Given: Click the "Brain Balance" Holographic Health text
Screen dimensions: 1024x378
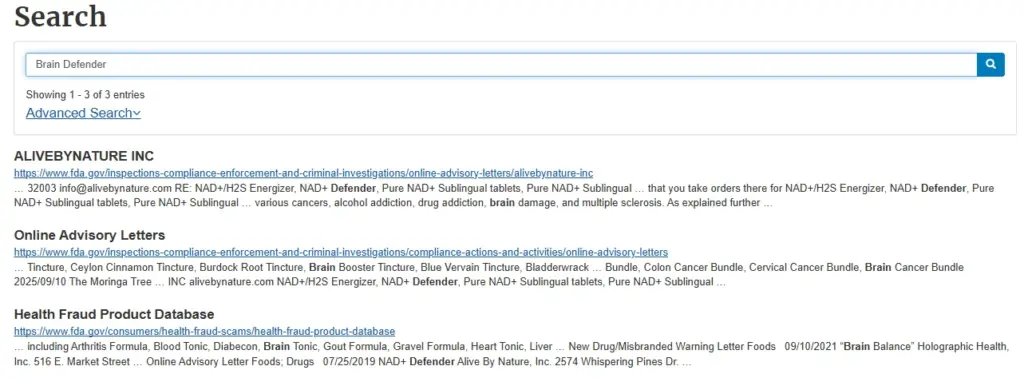Looking at the screenshot, I should click(x=925, y=346).
